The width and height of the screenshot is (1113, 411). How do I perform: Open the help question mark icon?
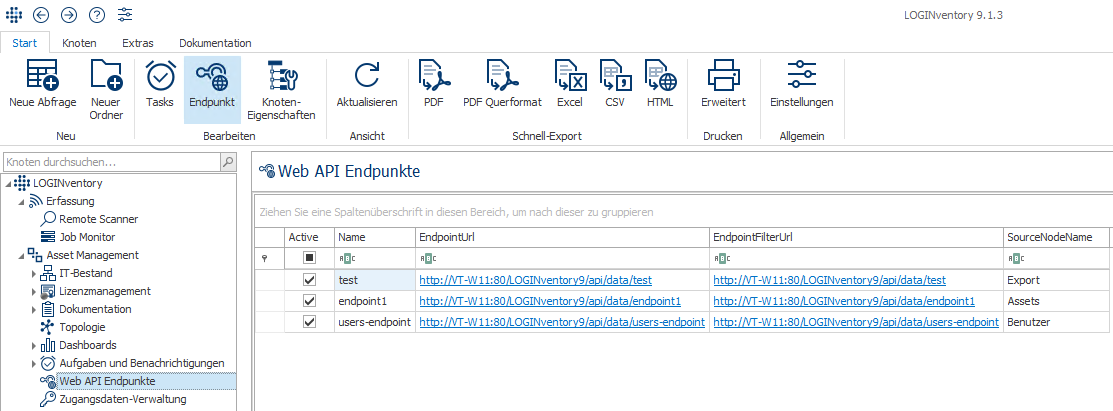coord(97,14)
